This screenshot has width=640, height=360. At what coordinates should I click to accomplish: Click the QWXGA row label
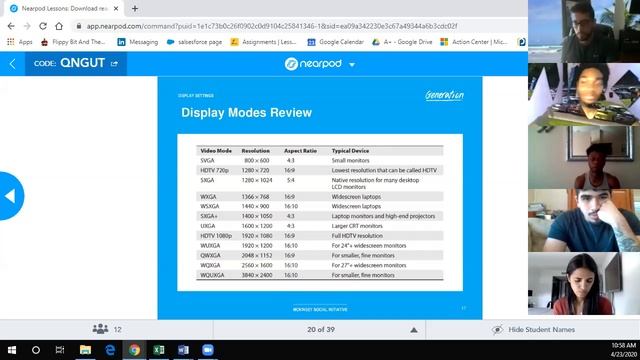pyautogui.click(x=210, y=255)
